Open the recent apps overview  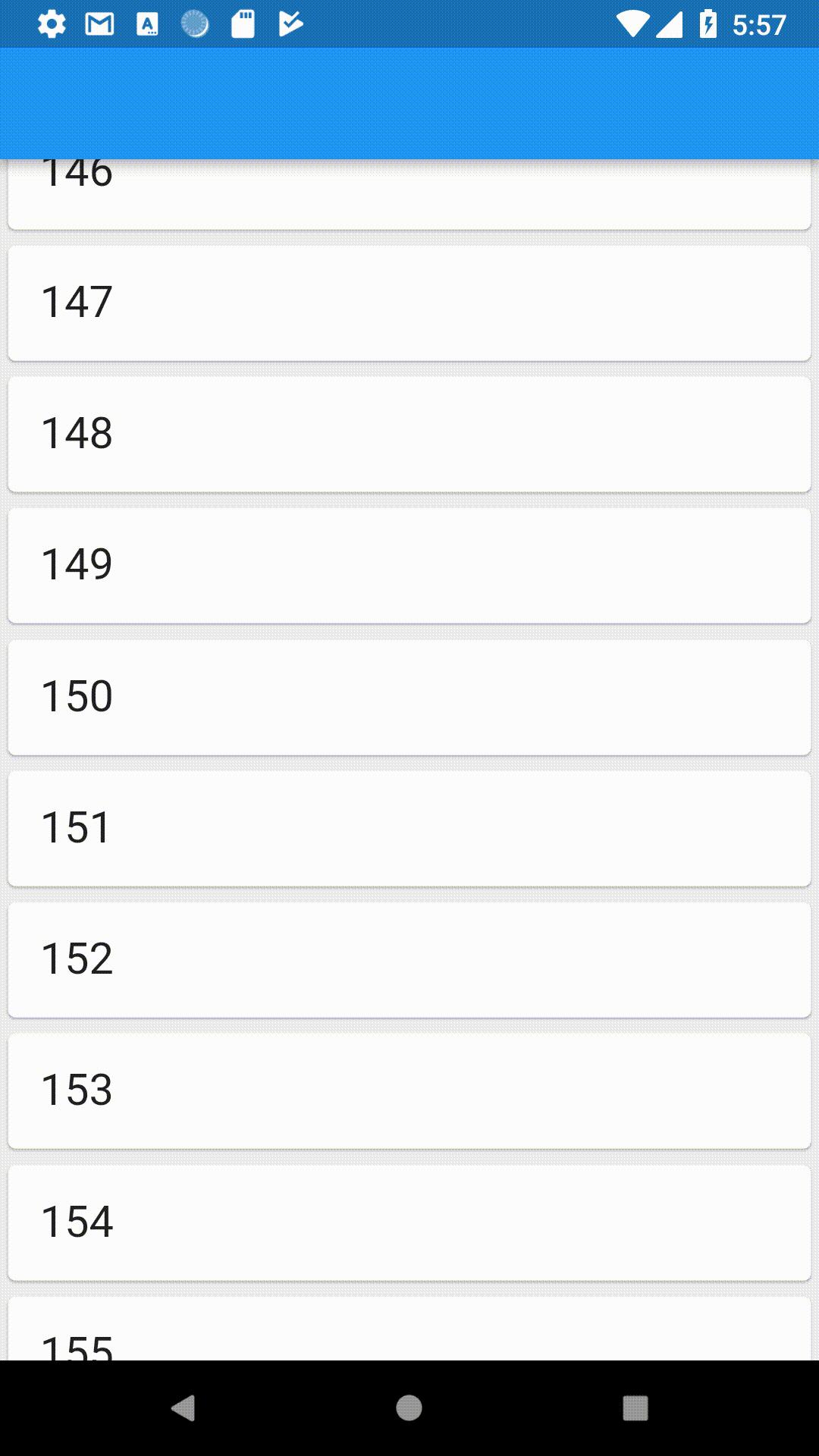(x=635, y=1408)
